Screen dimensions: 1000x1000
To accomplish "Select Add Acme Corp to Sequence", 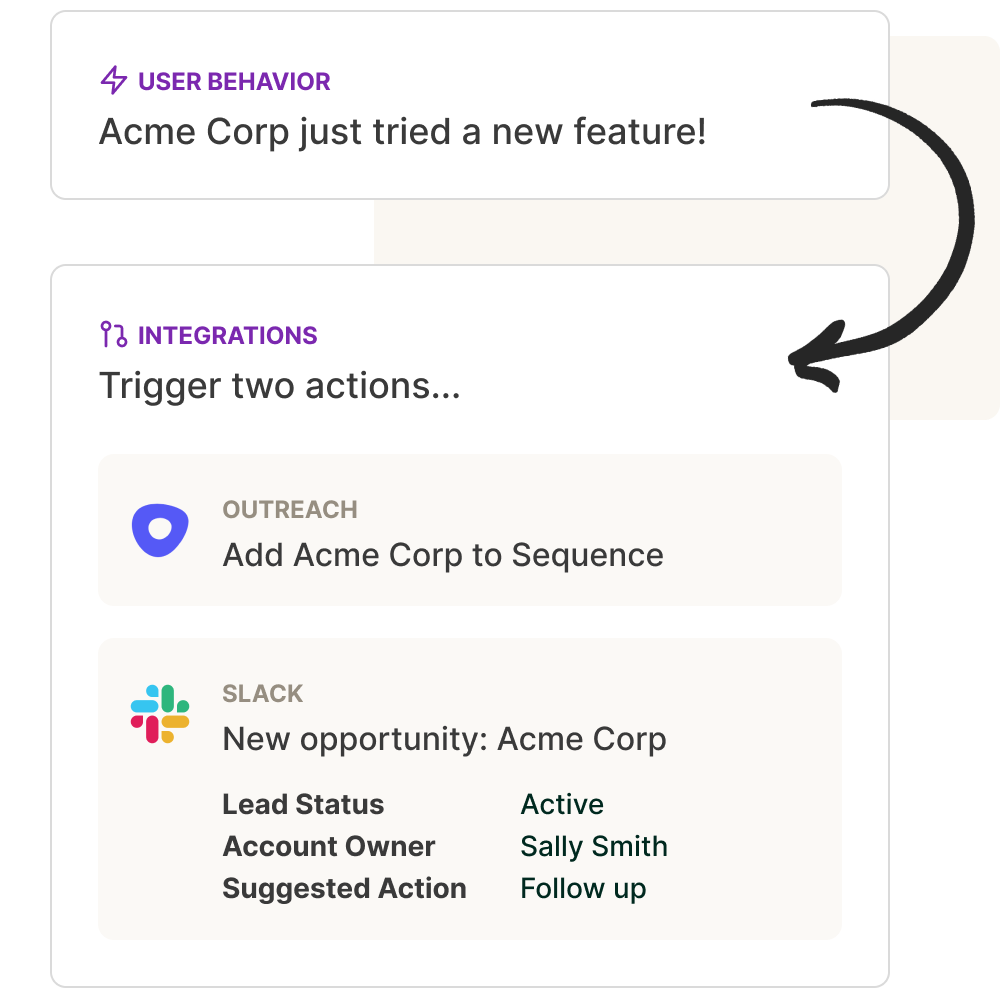I will [443, 555].
